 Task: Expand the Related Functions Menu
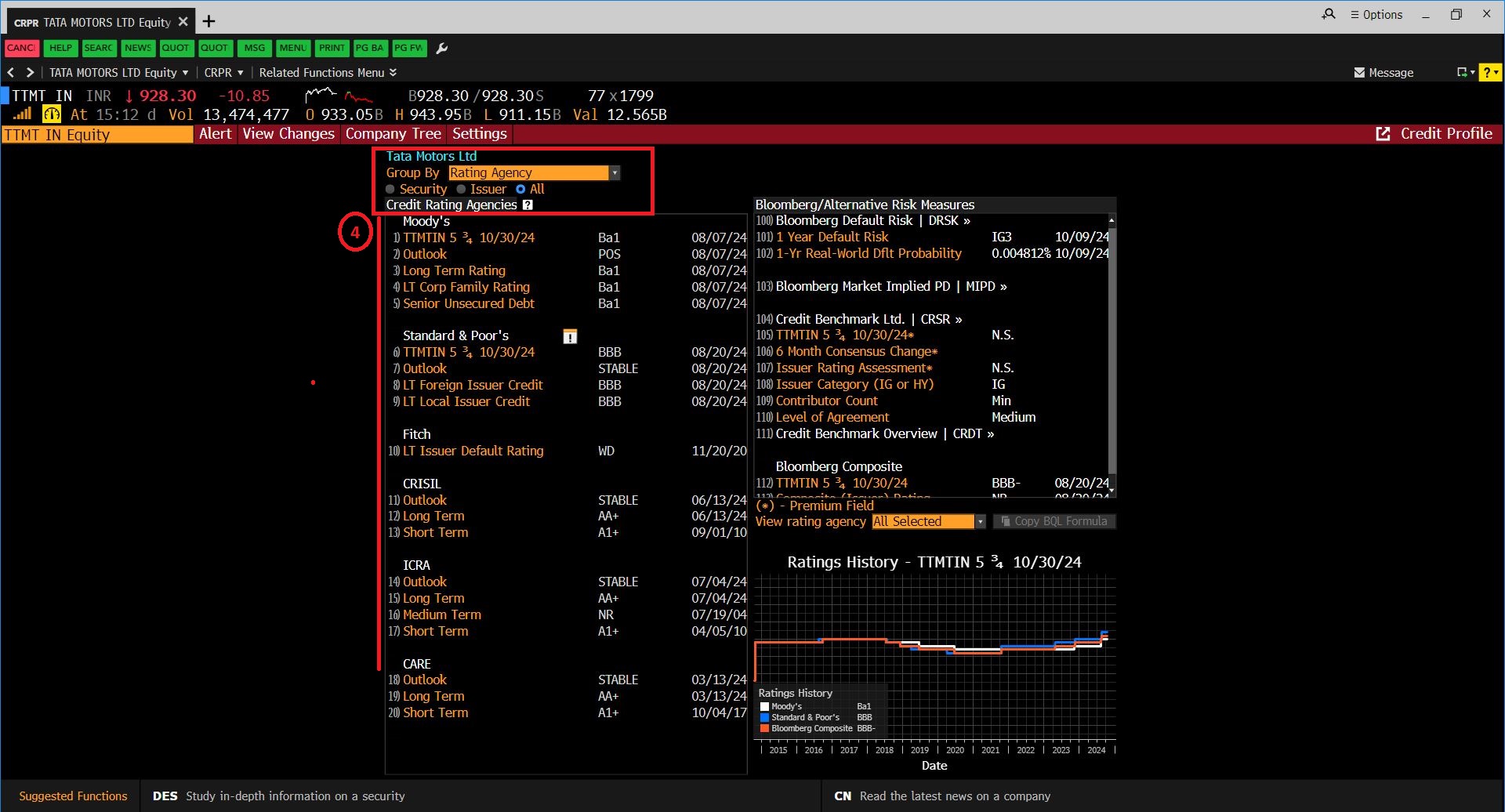point(328,72)
